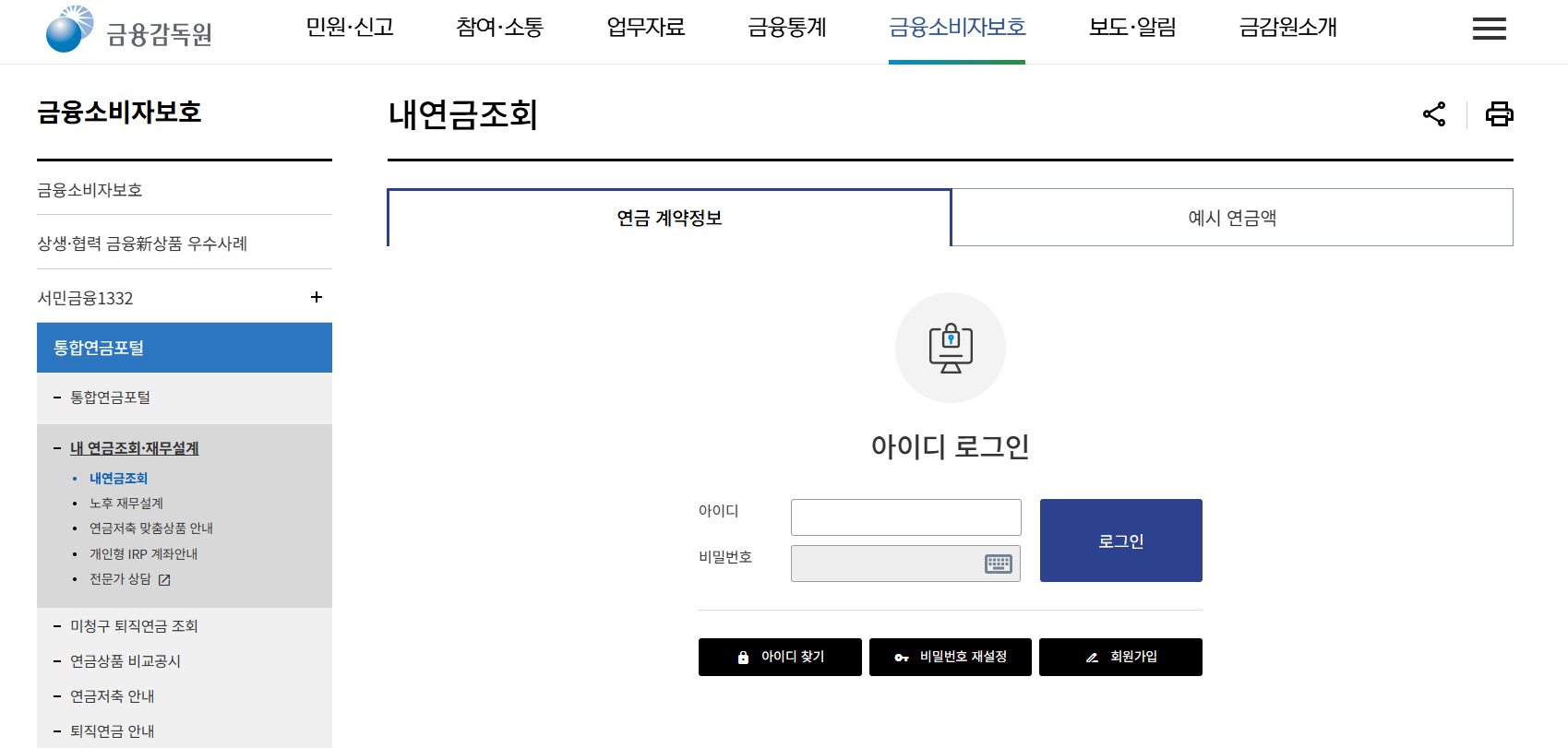Open the 금융소비자보호 top menu
This screenshot has width=1568, height=748.
957,28
